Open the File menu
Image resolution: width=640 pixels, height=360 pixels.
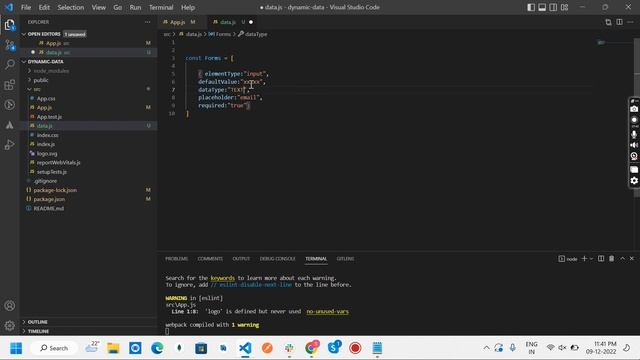click(x=26, y=7)
